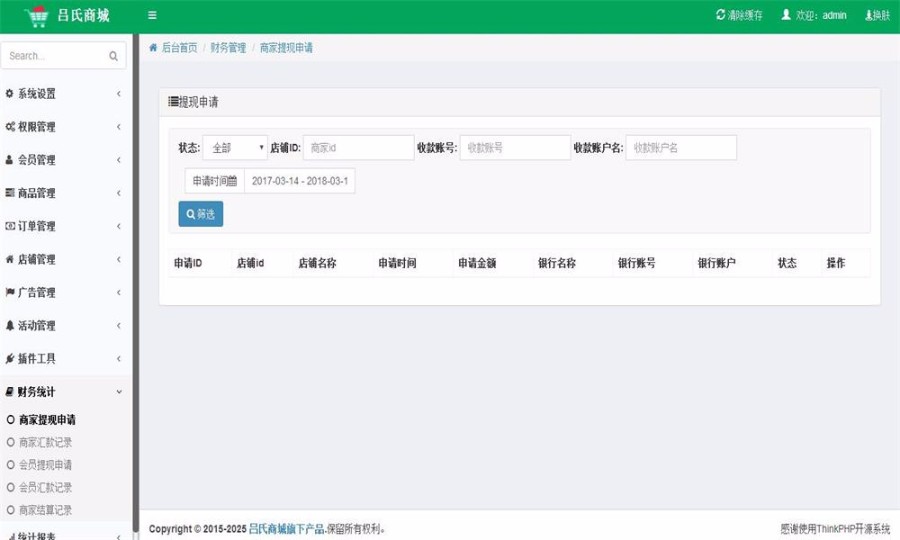
Task: Click the gear icon for 系统设置
Action: click(x=9, y=94)
